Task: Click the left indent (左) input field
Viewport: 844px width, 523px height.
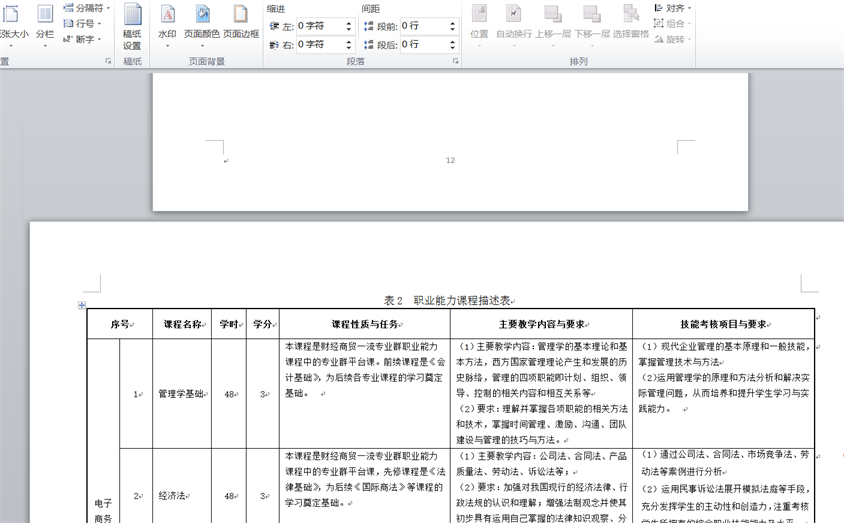Action: pos(319,26)
